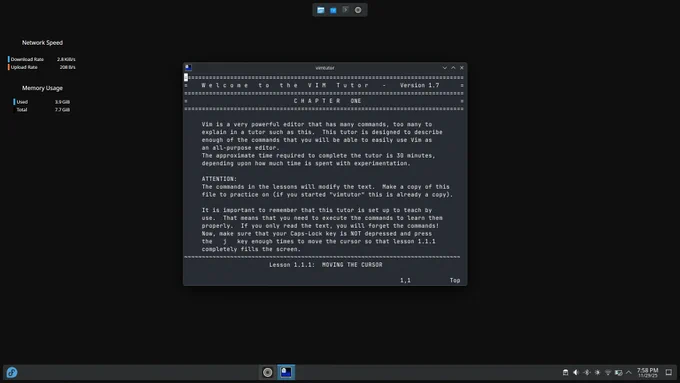Open the Wi-Fi network tray icon
This screenshot has width=680, height=383.
[608, 372]
